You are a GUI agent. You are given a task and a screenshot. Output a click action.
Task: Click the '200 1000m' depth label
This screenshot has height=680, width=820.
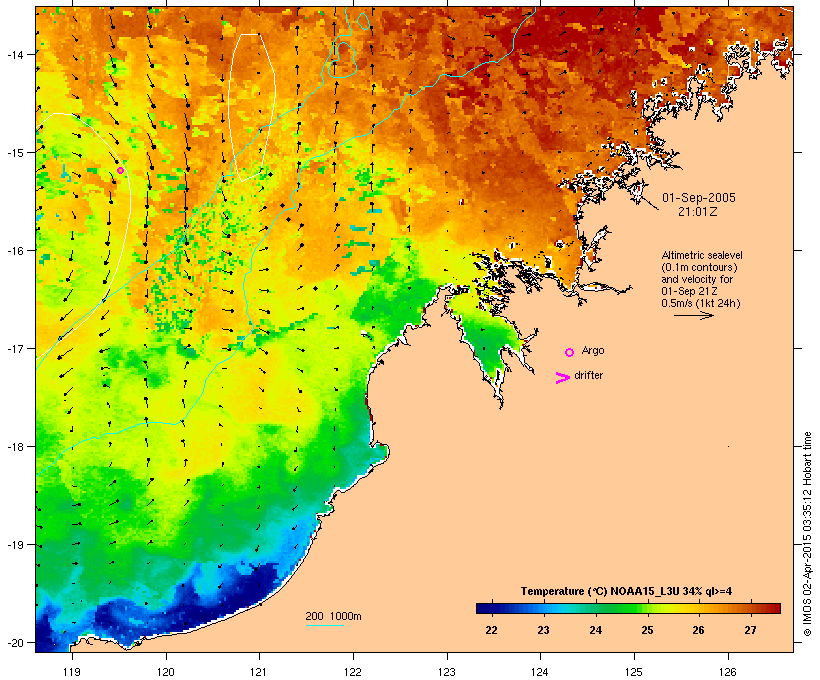tap(333, 616)
